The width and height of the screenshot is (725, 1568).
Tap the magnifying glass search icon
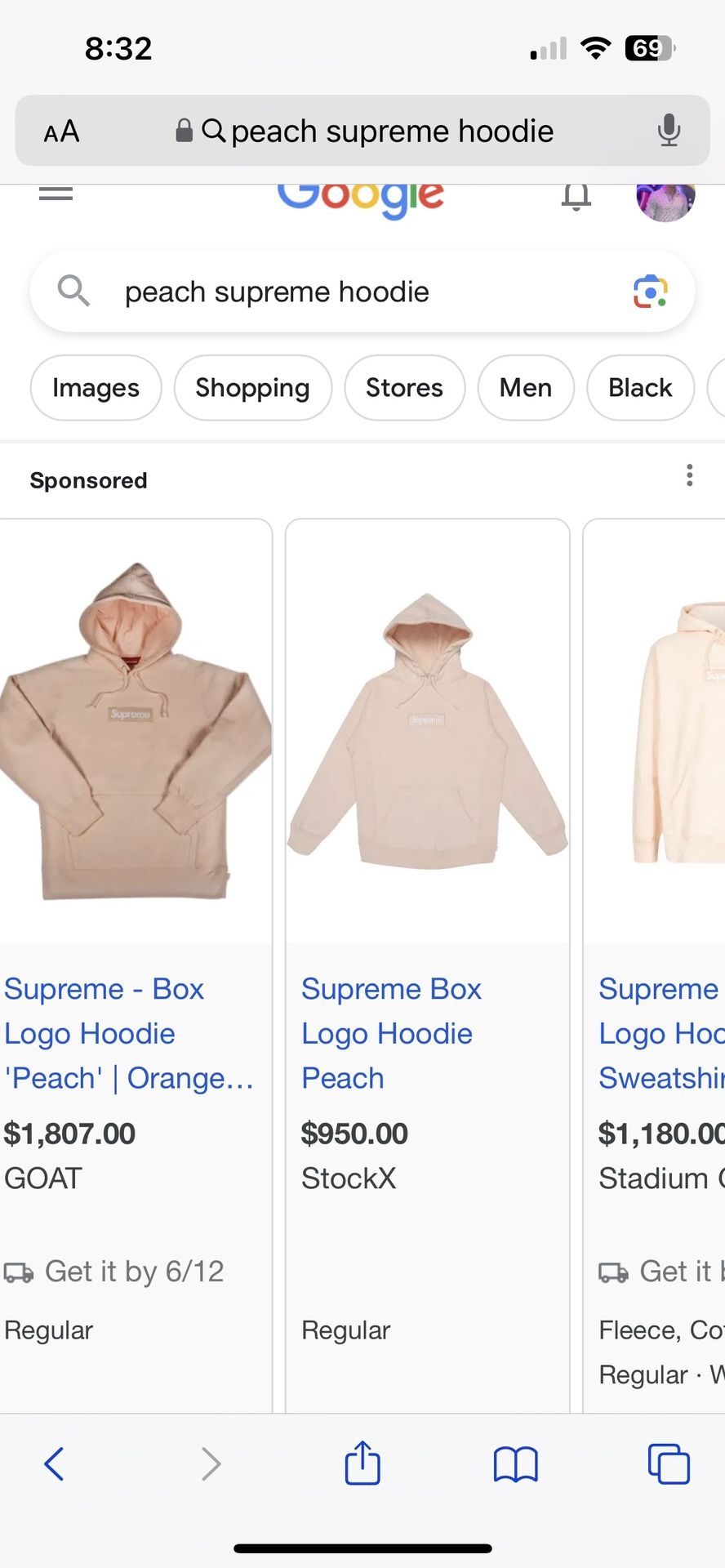[x=73, y=291]
